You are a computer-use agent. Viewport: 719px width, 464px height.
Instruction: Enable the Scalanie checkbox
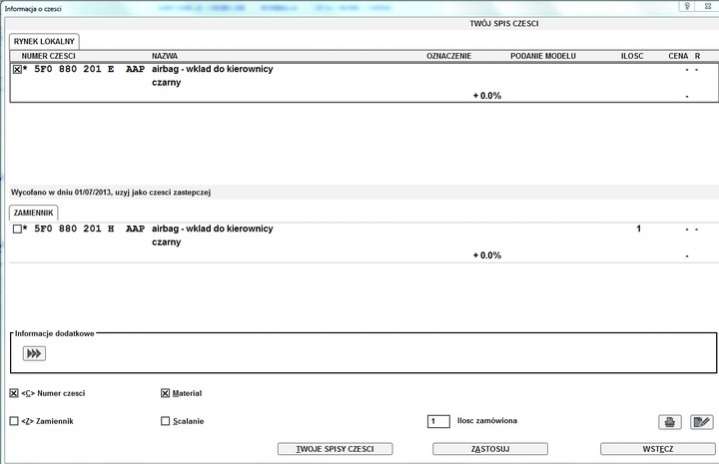165,421
